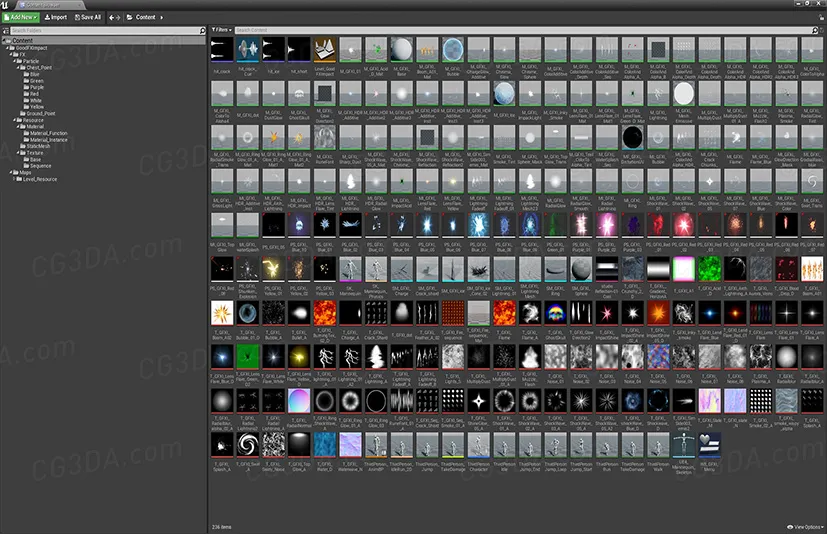Image resolution: width=827 pixels, height=534 pixels.
Task: Collapse the FX folder arrow
Action: pyautogui.click(x=11, y=54)
